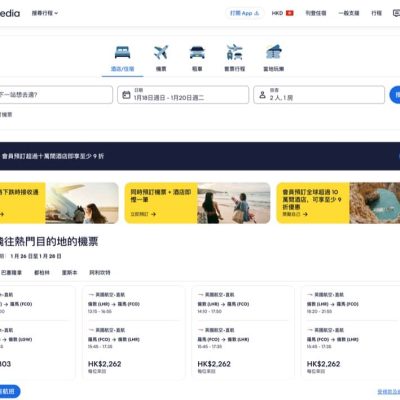Open the flight card departing 13:15 for HK$2,262

point(133,332)
